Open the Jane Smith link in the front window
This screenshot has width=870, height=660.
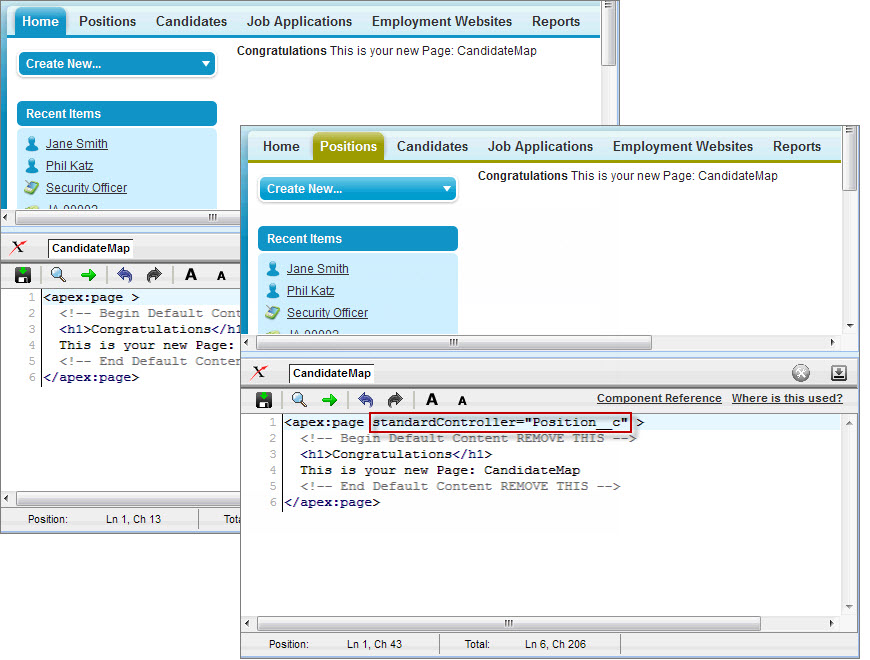pos(317,269)
